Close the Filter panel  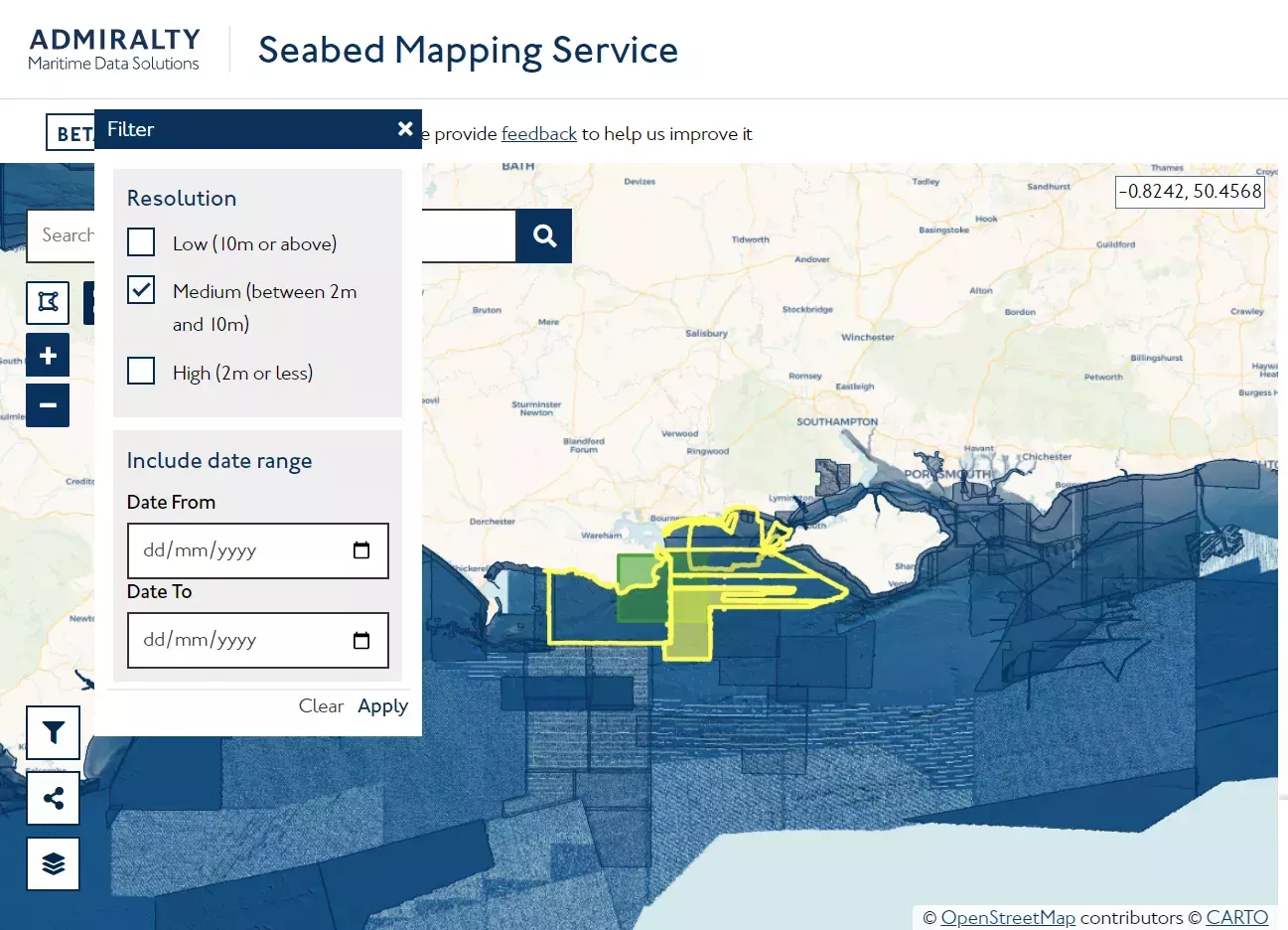coord(405,129)
